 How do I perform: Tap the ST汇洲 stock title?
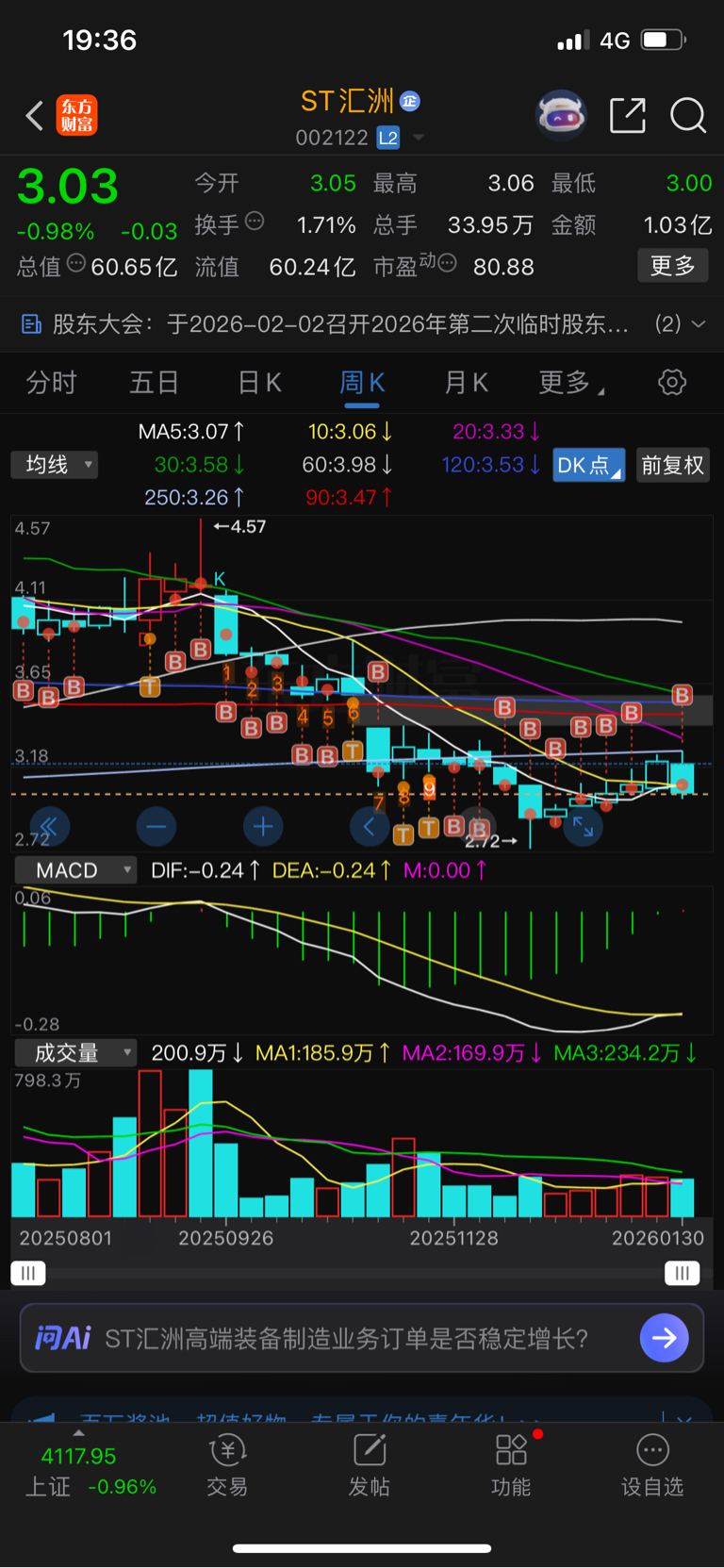[x=347, y=101]
